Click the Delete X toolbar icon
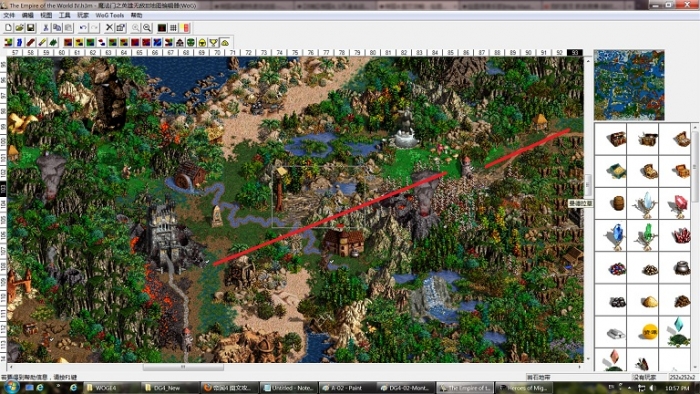Screen dimensions: 700x394 pos(109,28)
